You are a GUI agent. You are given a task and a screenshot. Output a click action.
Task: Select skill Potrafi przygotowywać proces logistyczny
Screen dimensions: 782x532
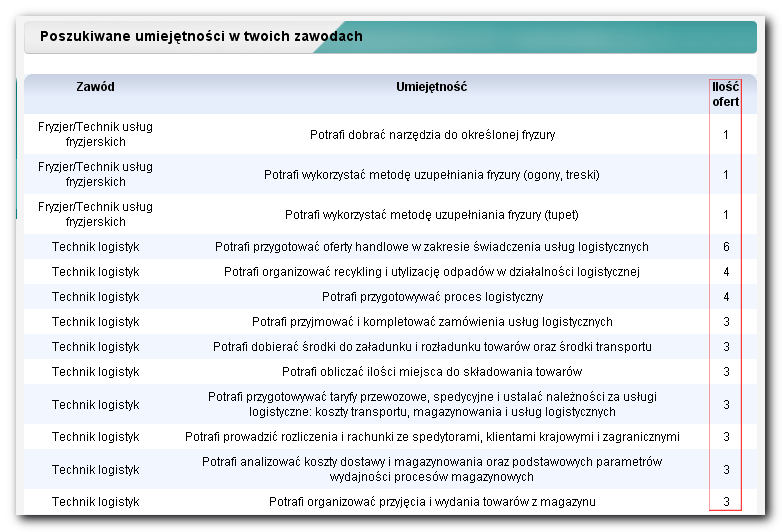432,297
